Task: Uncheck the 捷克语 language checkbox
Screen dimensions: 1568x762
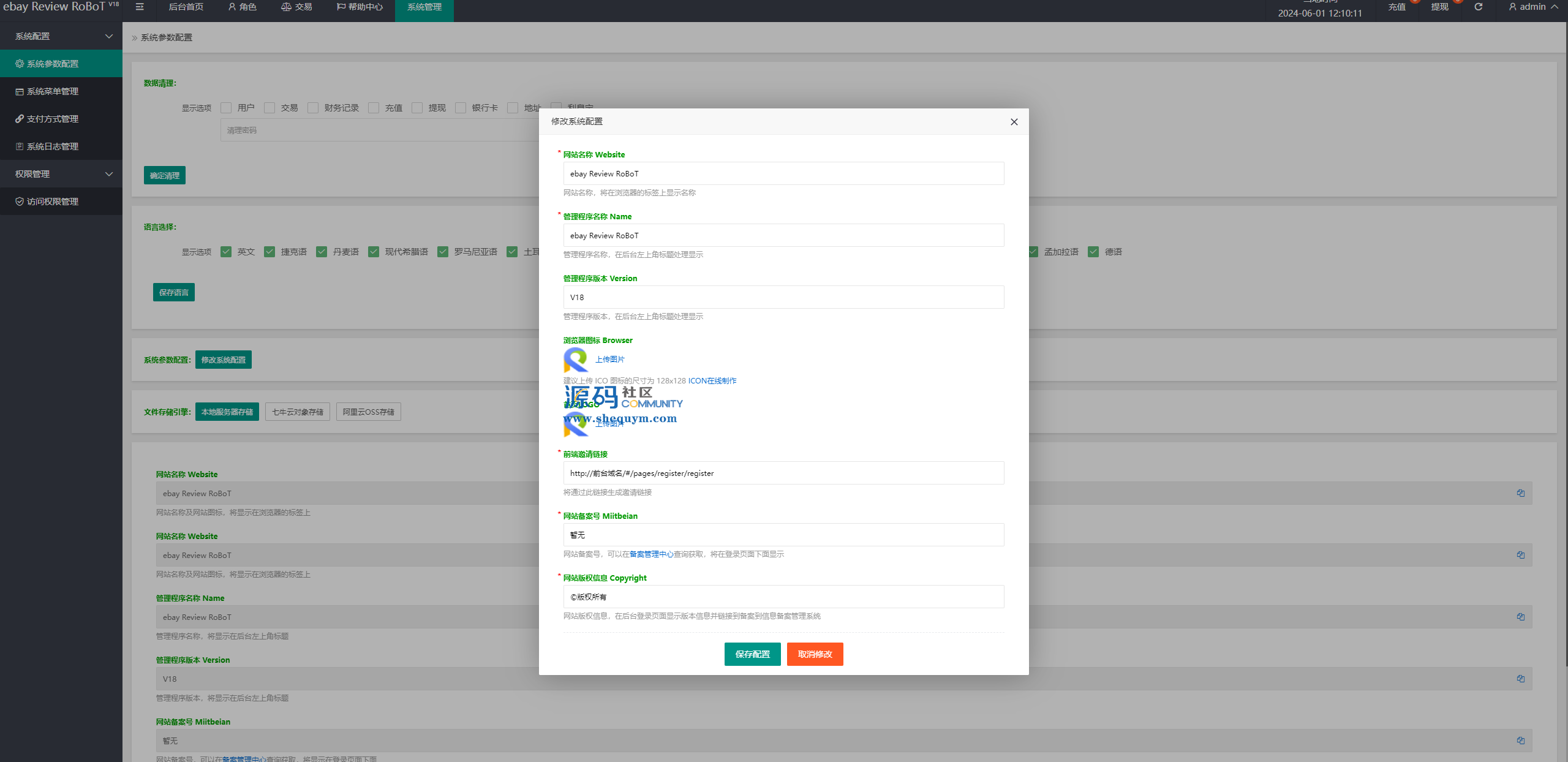Action: pos(269,252)
